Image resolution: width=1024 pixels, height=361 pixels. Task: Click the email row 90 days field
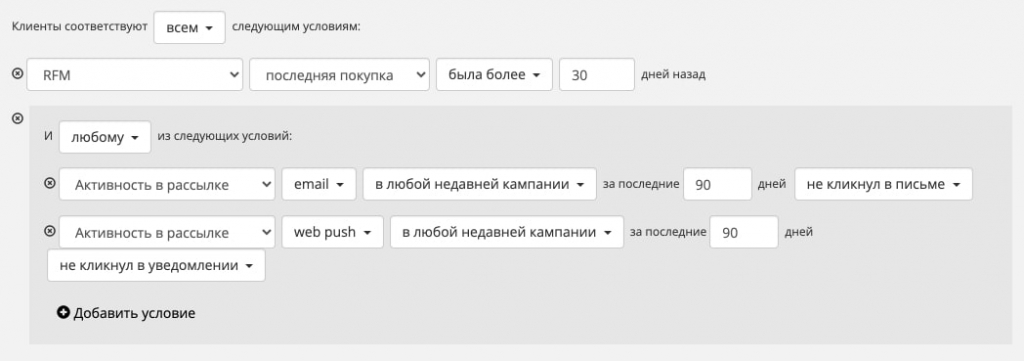click(x=718, y=184)
